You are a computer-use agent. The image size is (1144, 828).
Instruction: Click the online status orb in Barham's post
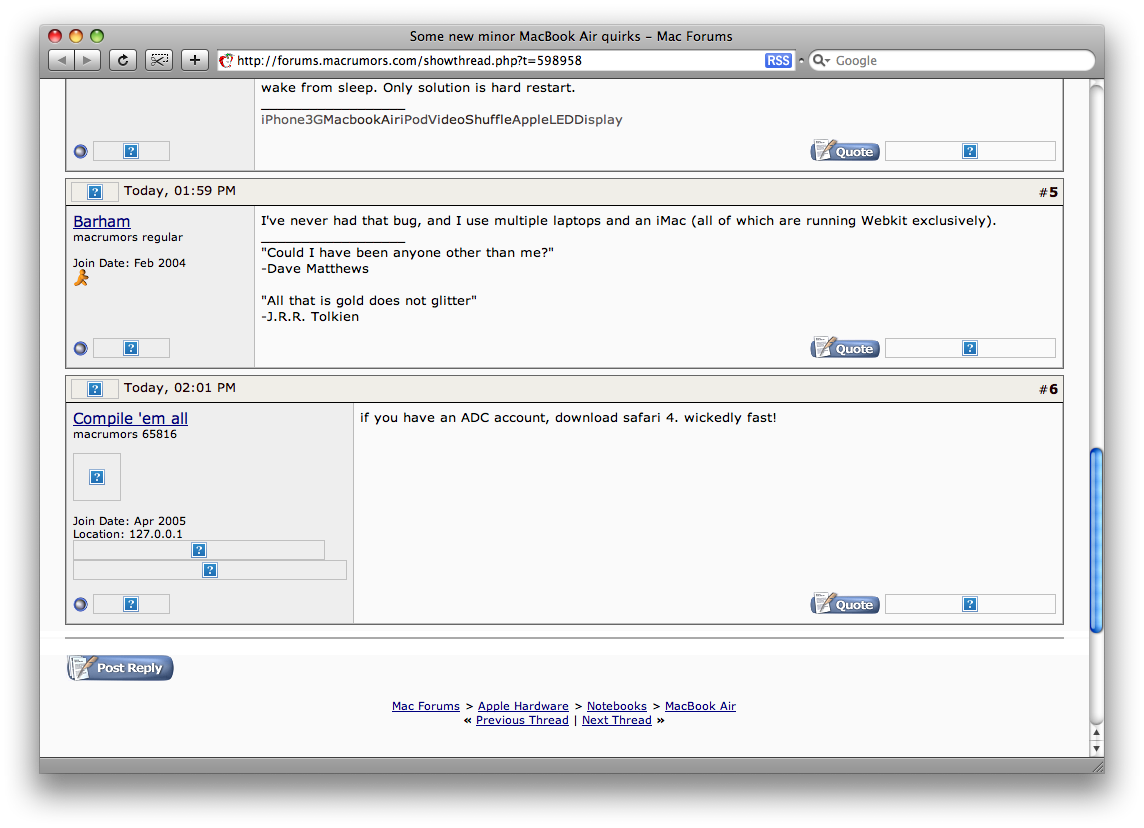81,348
